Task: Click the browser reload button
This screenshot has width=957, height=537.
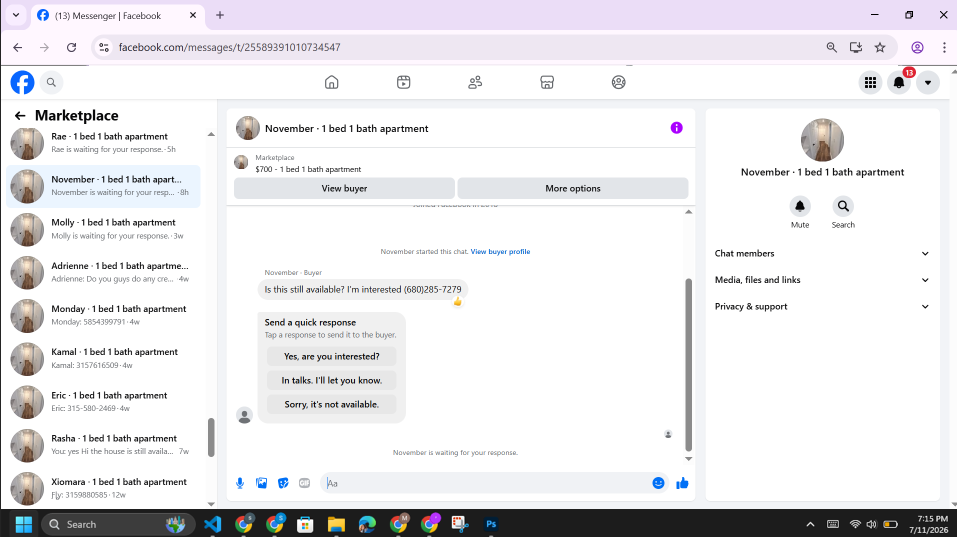Action: 71,47
